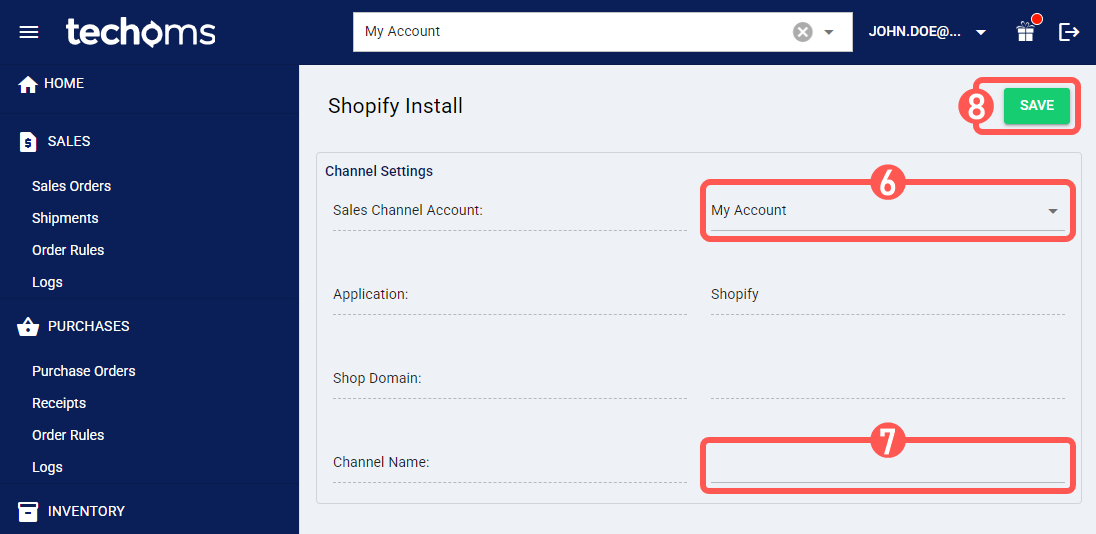
Task: Click the Application label
Action: (x=370, y=294)
